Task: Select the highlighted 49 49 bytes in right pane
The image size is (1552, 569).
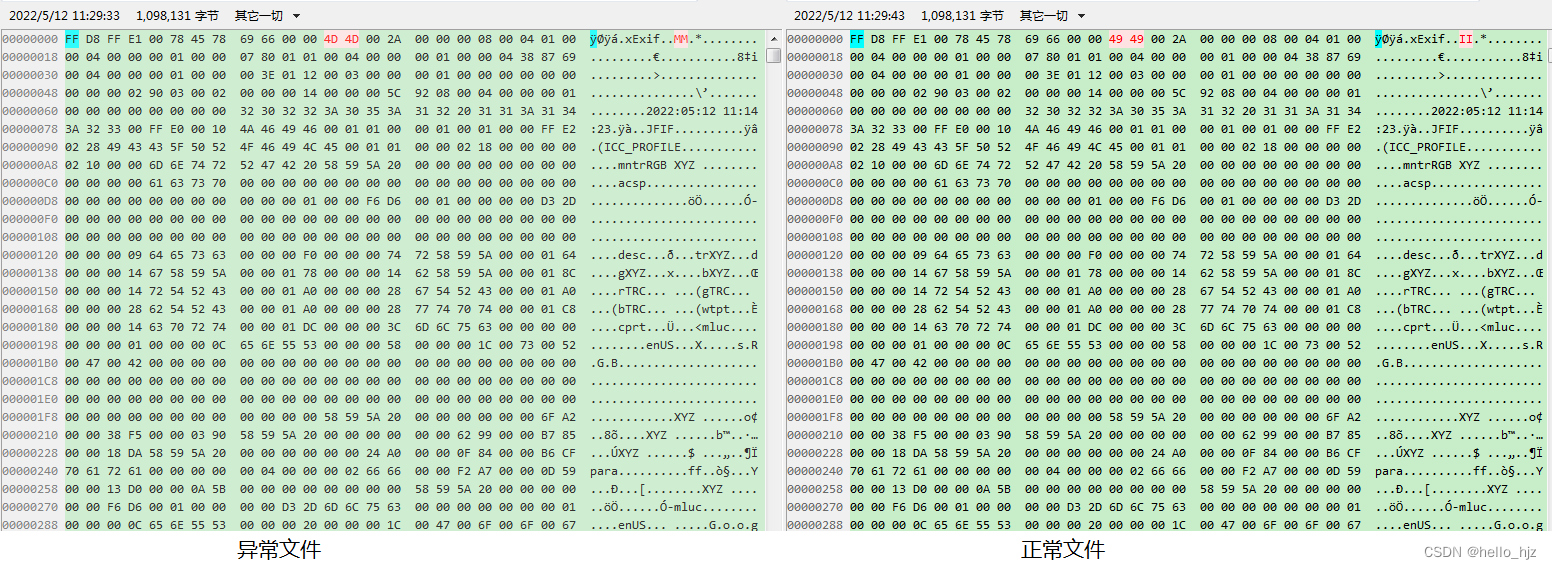Action: 1126,39
